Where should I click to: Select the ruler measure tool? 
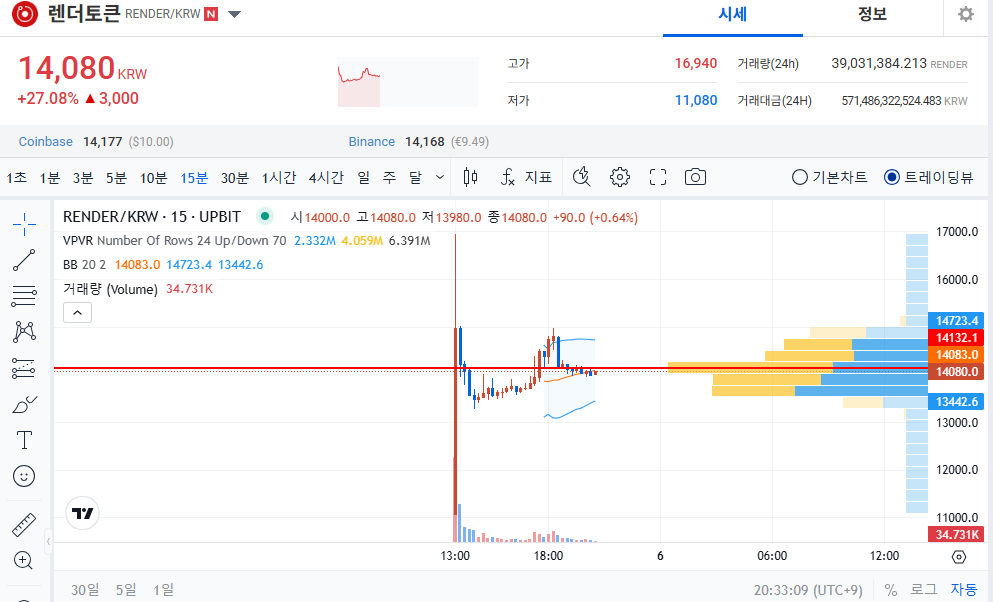coord(24,525)
